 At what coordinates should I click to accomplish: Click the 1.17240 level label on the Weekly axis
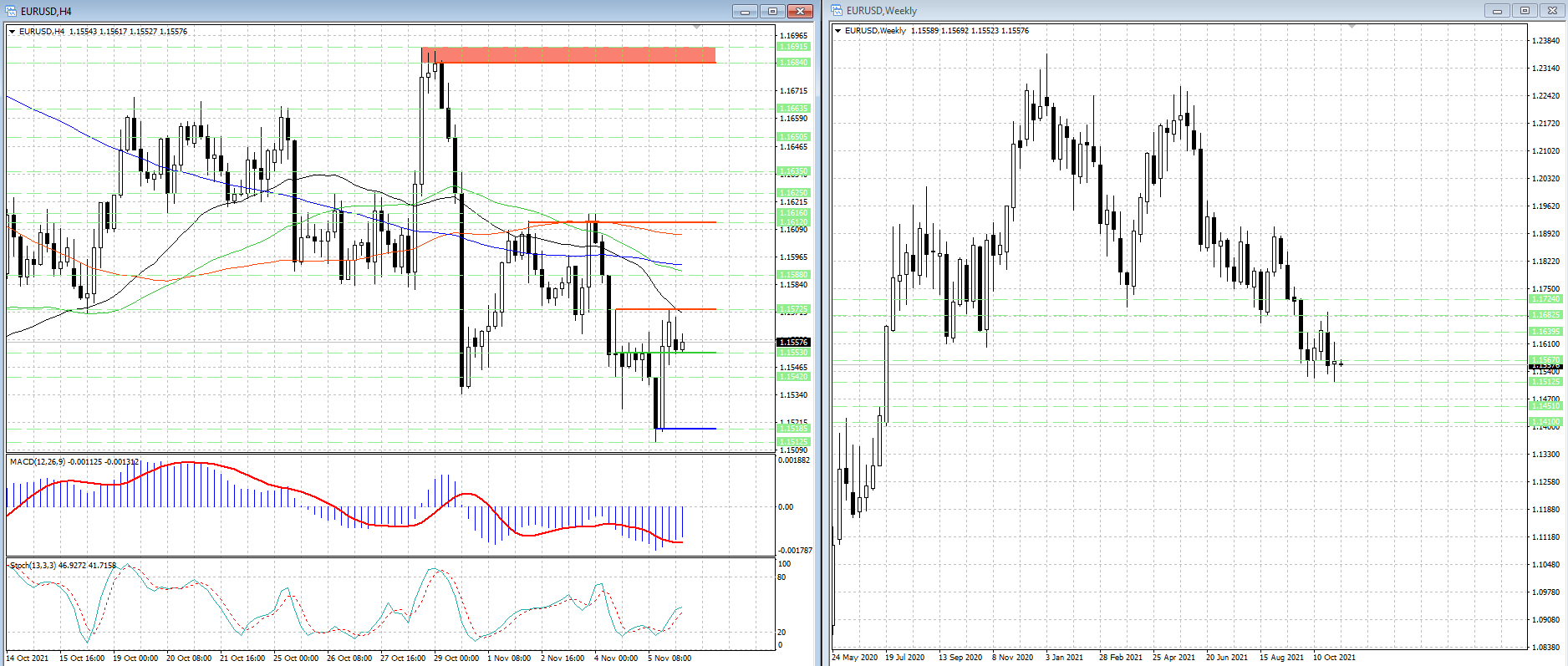(x=1545, y=299)
